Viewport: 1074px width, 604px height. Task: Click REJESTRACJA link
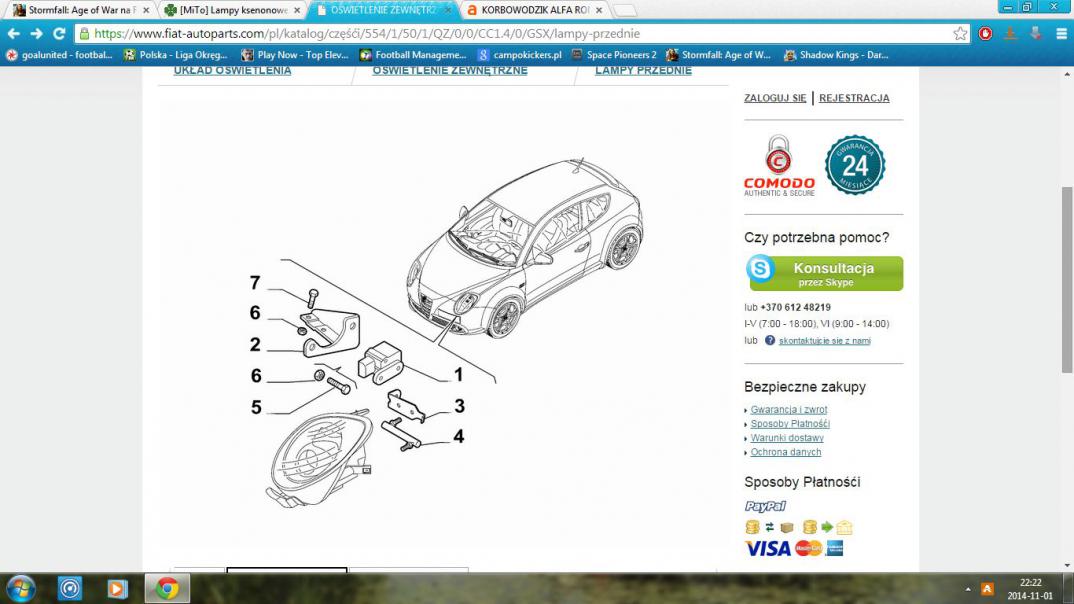[854, 98]
